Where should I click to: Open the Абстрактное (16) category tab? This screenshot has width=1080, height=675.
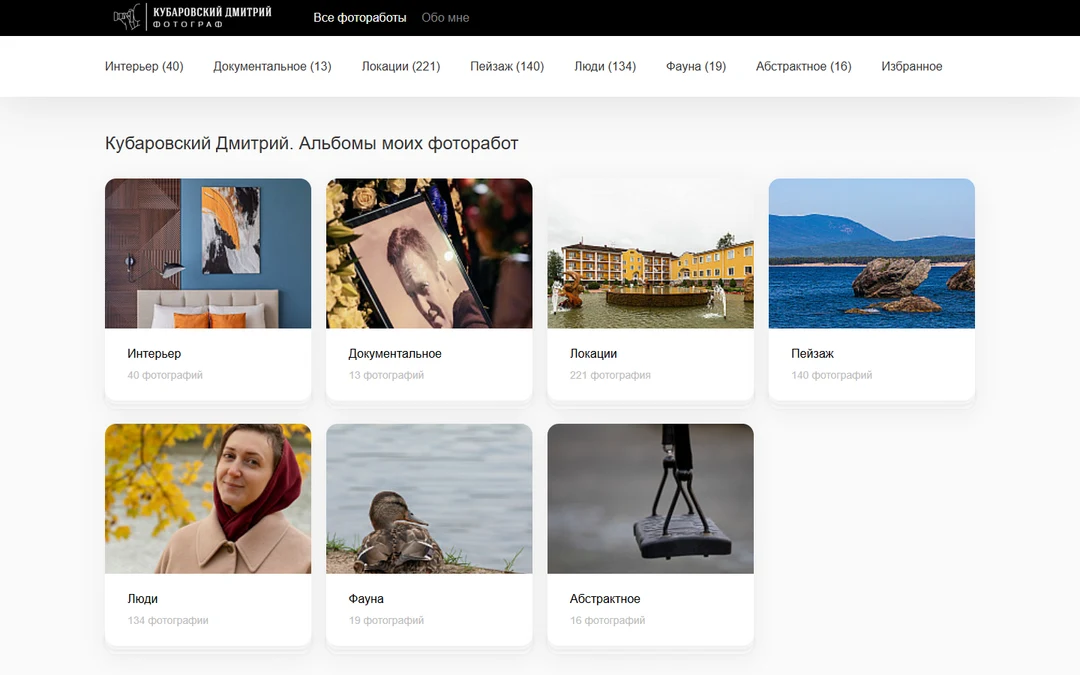(x=803, y=66)
